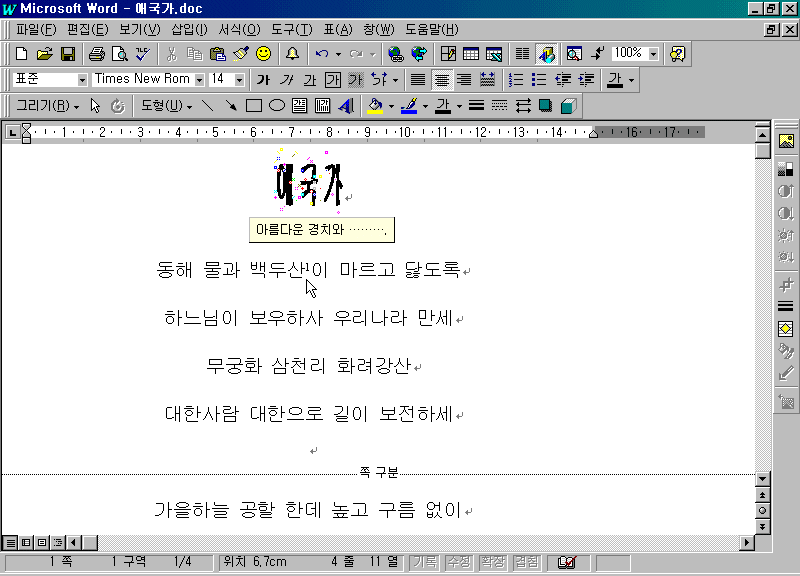Apply the yellow fill color bucket
Screen dimensions: 800x576
[375, 106]
